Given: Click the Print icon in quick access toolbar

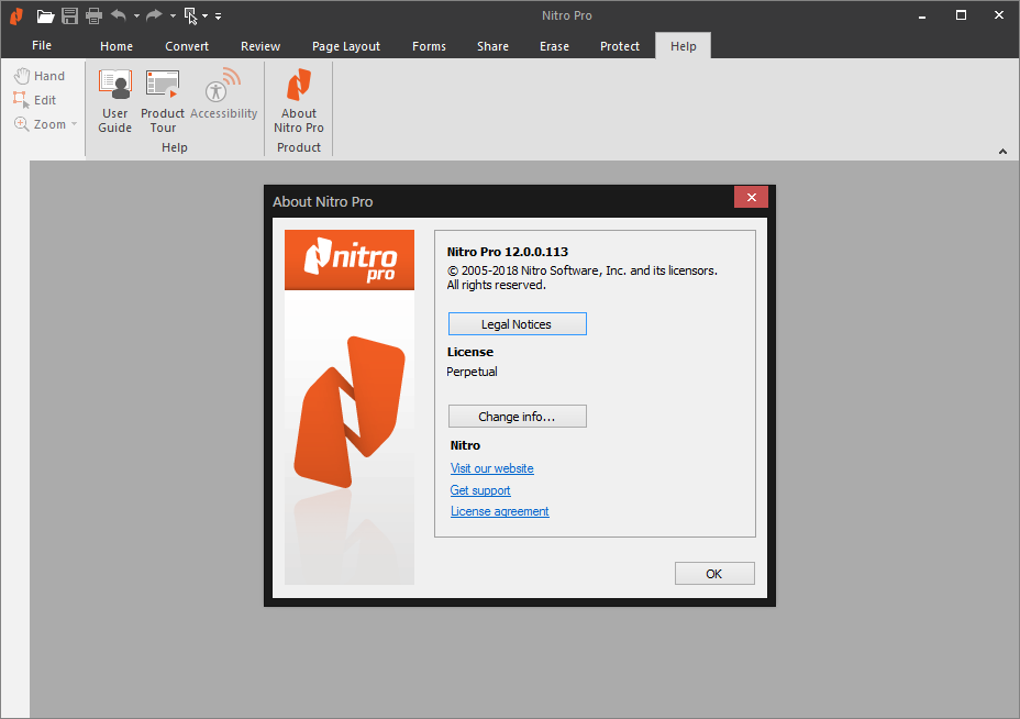Looking at the screenshot, I should [93, 16].
